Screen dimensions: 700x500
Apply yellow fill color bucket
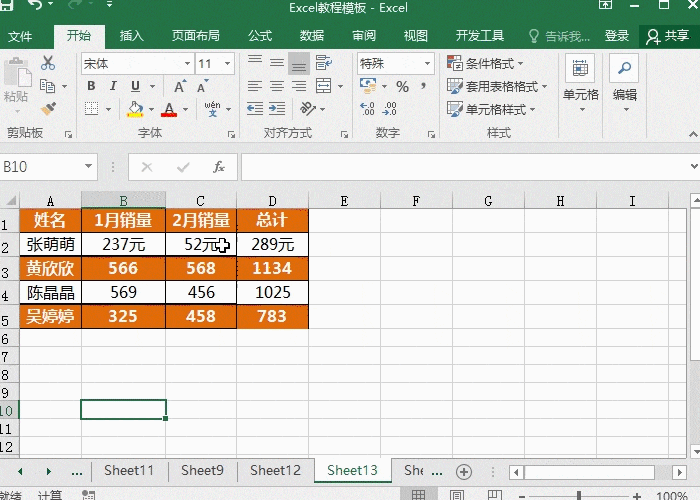(x=135, y=109)
